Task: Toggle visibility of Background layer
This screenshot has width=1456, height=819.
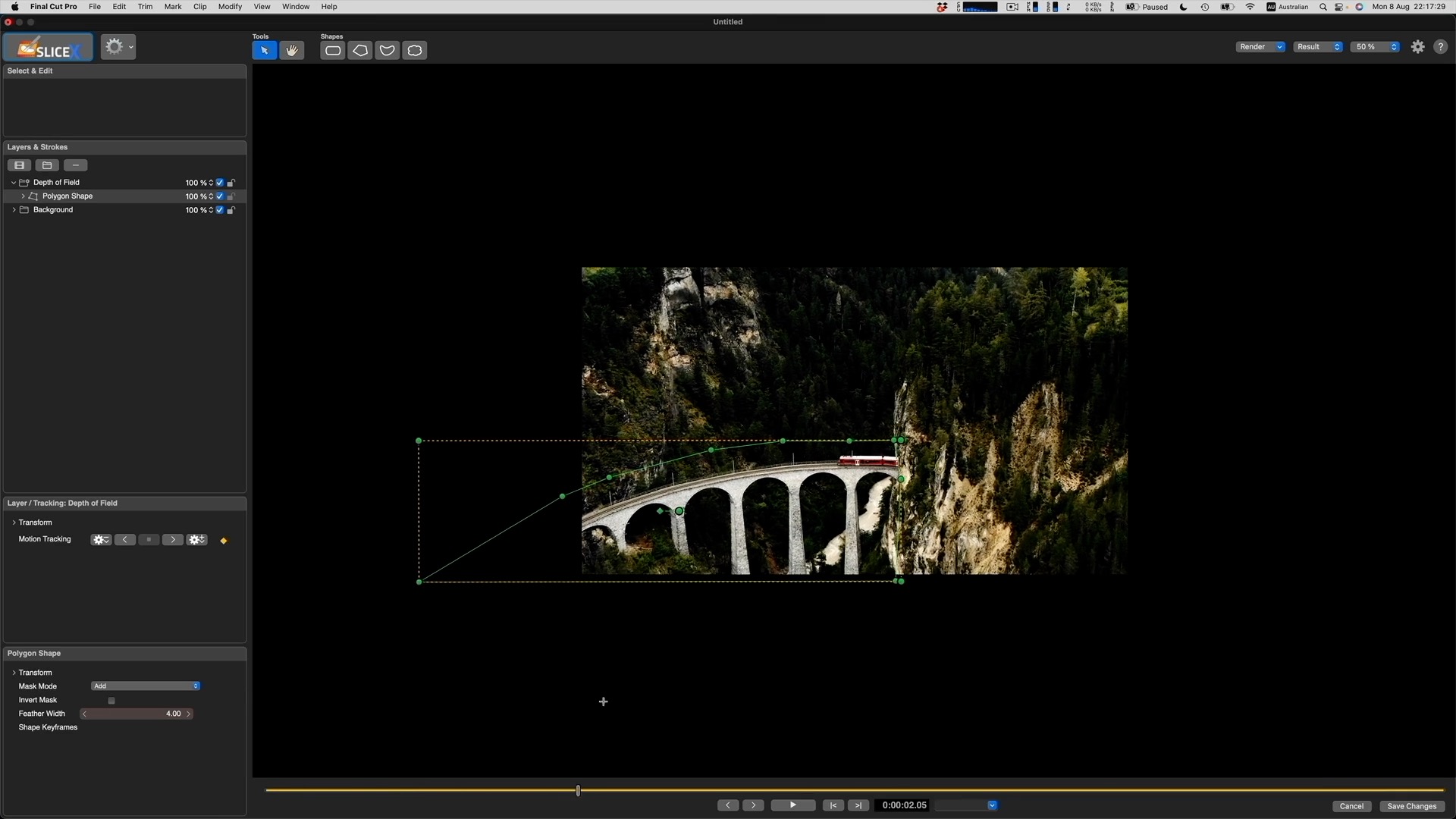Action: pyautogui.click(x=220, y=210)
